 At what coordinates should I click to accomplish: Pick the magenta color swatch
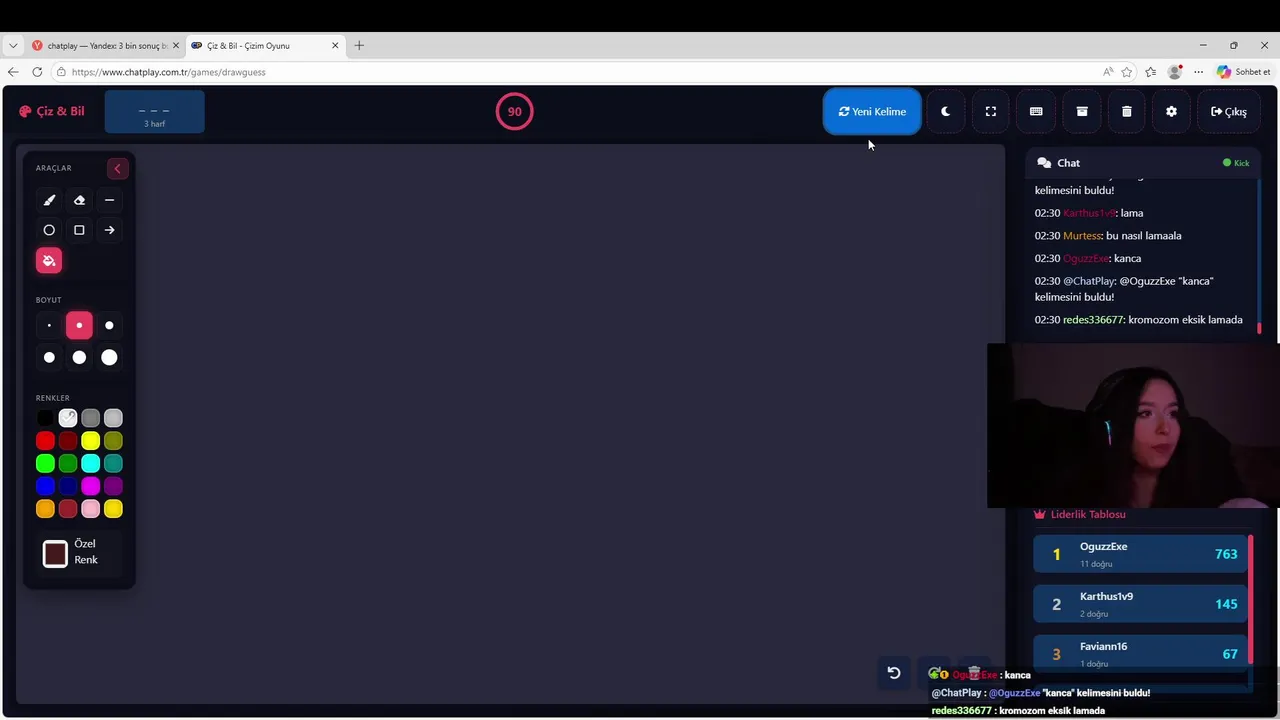click(x=91, y=486)
